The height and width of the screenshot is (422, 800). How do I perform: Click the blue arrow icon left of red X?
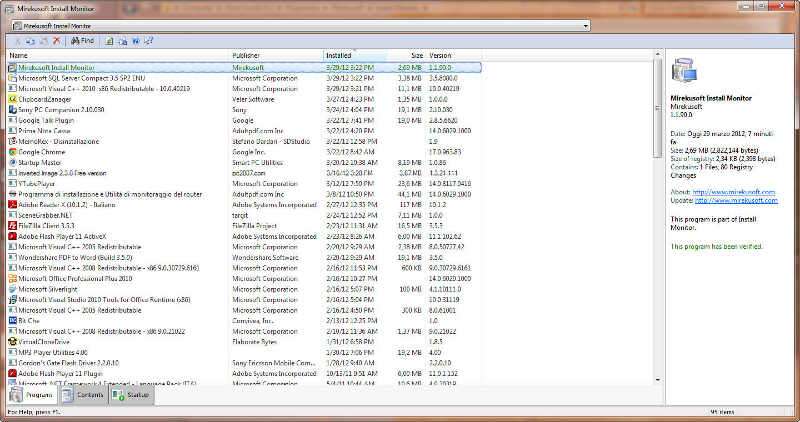(31, 41)
